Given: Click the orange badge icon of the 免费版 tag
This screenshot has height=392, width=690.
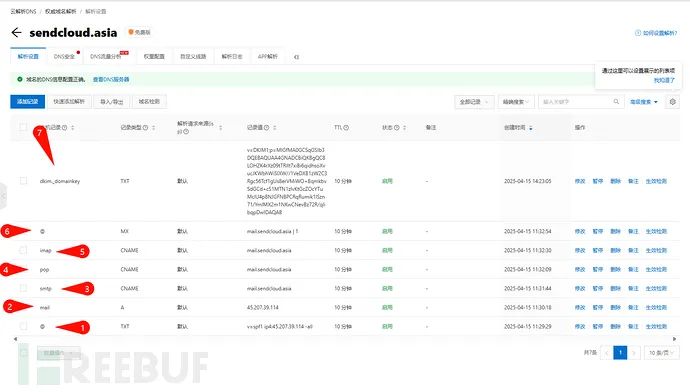Looking at the screenshot, I should tap(131, 32).
